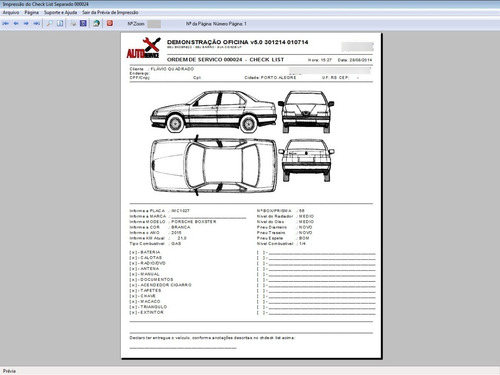Open the Suporte e Ajuda menu

[60, 12]
